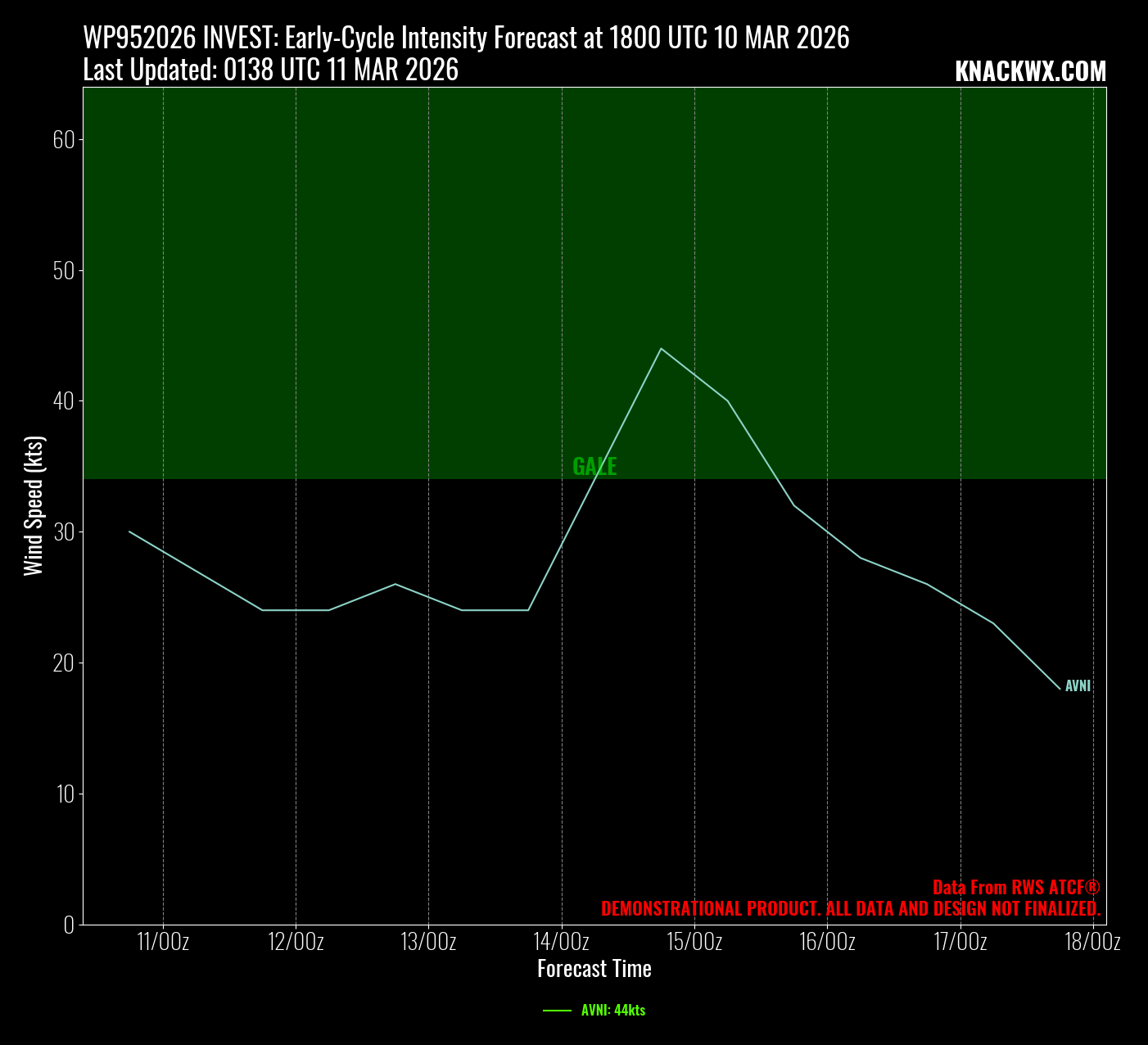Select the 11/00z time axis tick
1148x1045 pixels.
[163, 942]
